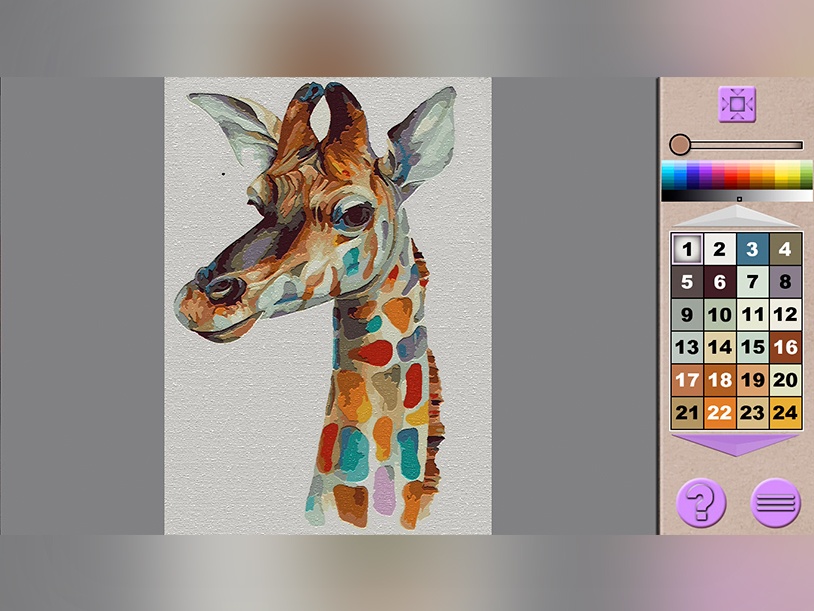The width and height of the screenshot is (814, 611).
Task: Expand palette with the purple down arrow
Action: (x=736, y=445)
